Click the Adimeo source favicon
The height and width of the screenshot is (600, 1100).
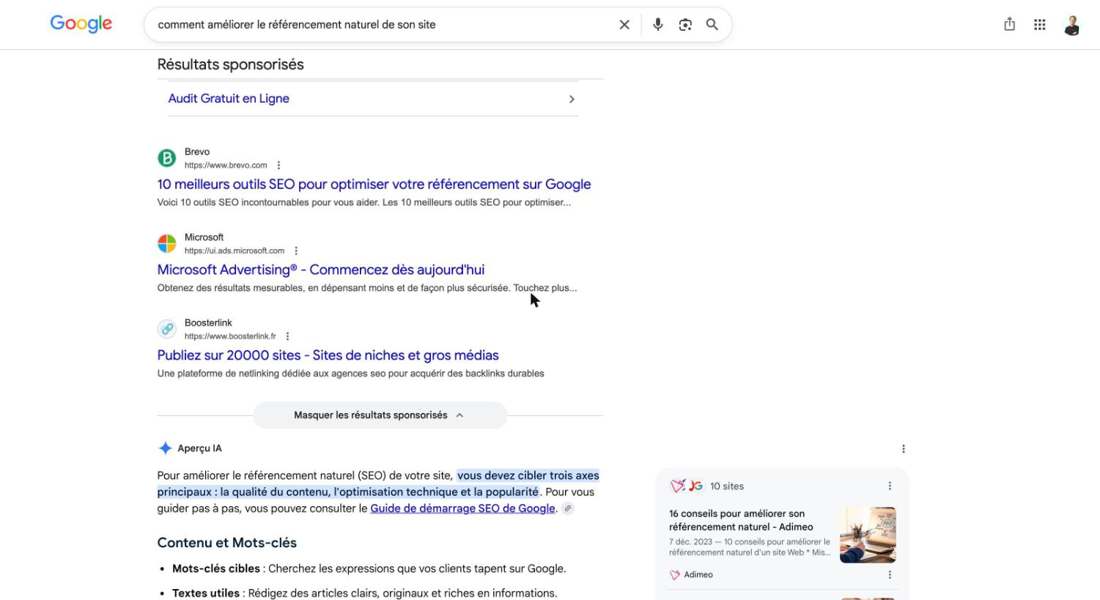[675, 575]
